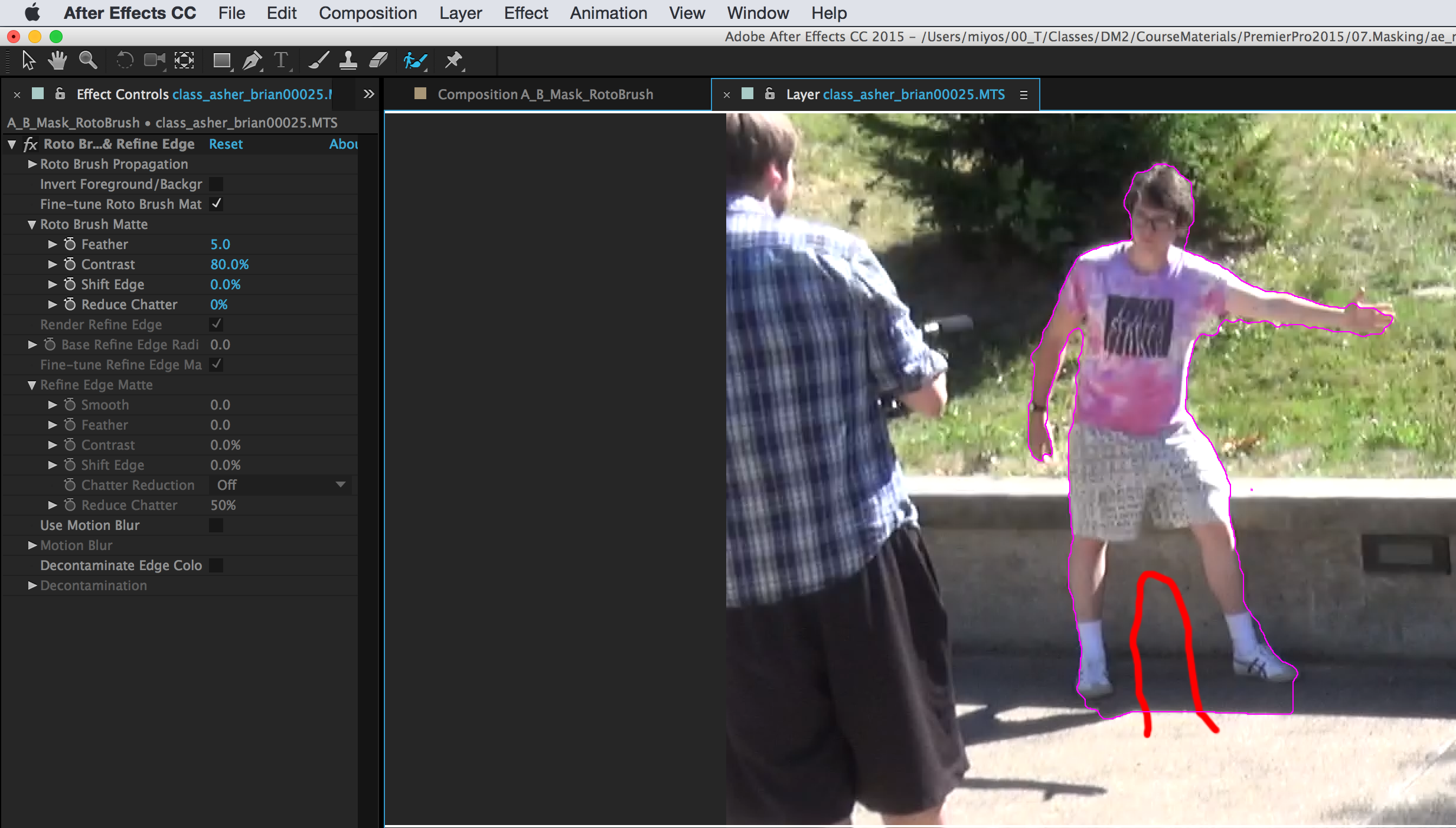Select the Zoom magnifier tool
Viewport: 1456px width, 828px height.
88,60
